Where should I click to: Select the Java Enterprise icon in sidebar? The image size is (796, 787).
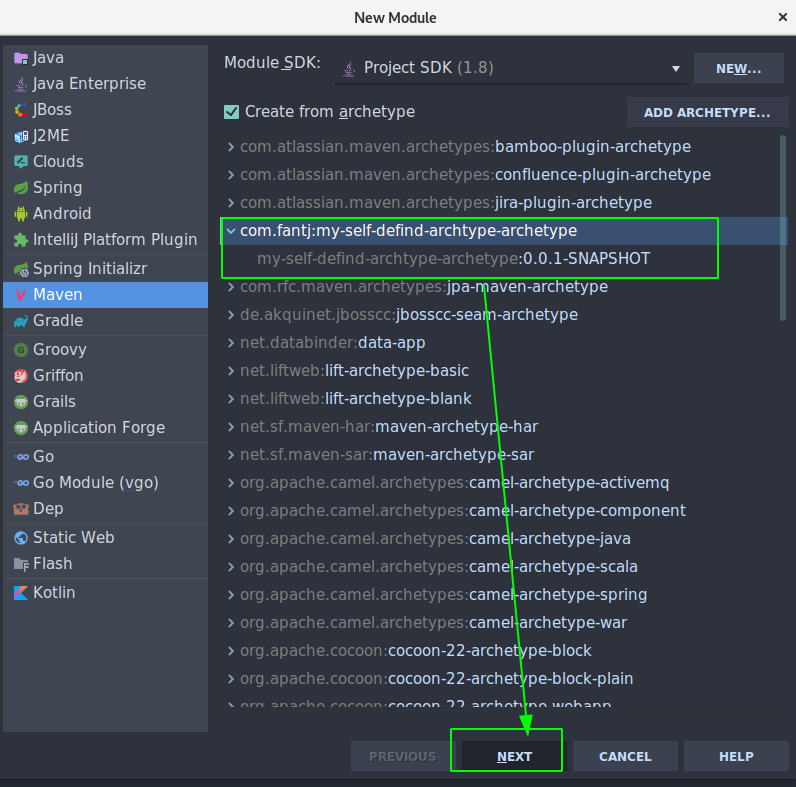[21, 84]
